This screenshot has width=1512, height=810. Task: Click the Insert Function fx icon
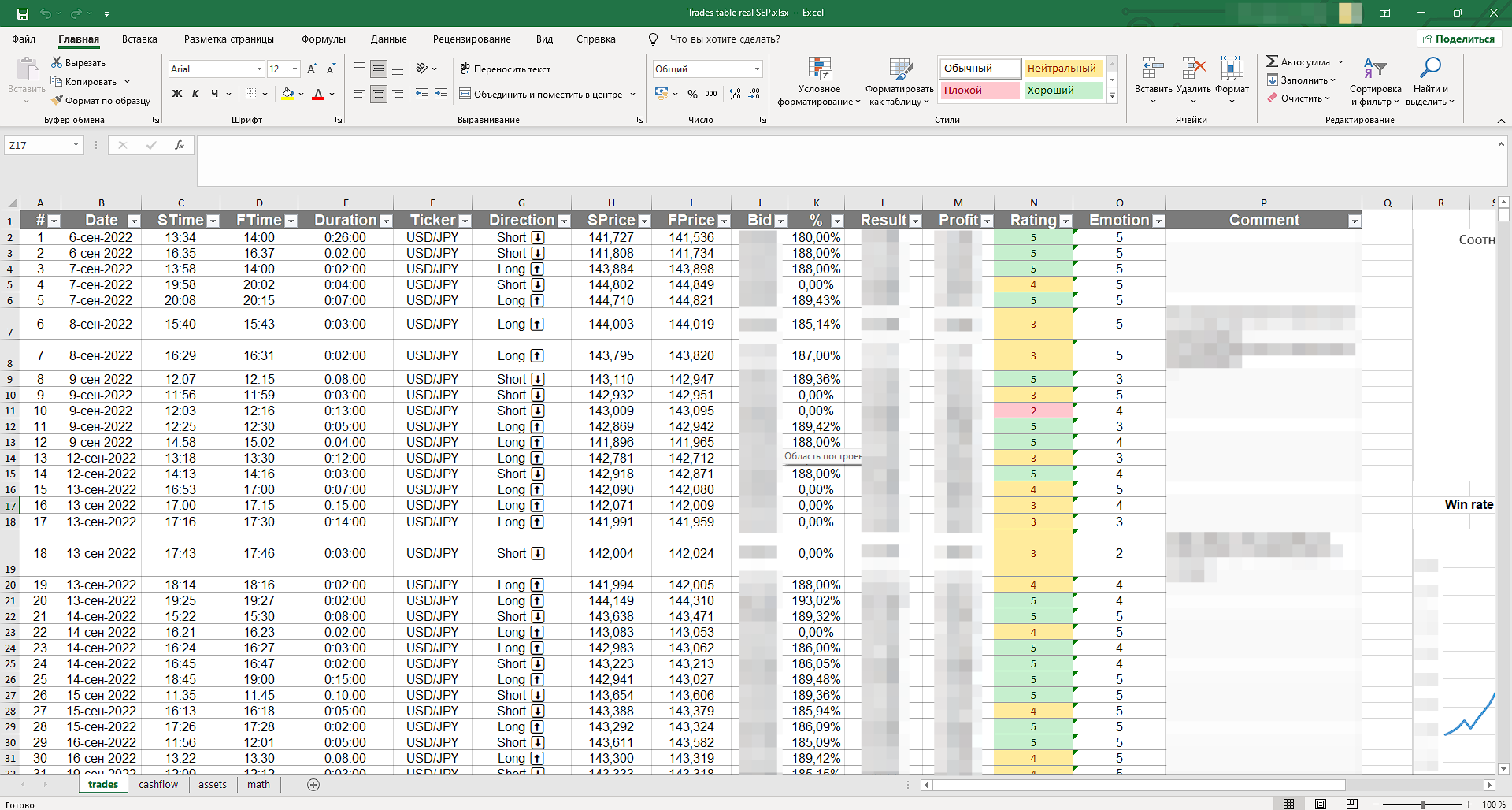(180, 145)
